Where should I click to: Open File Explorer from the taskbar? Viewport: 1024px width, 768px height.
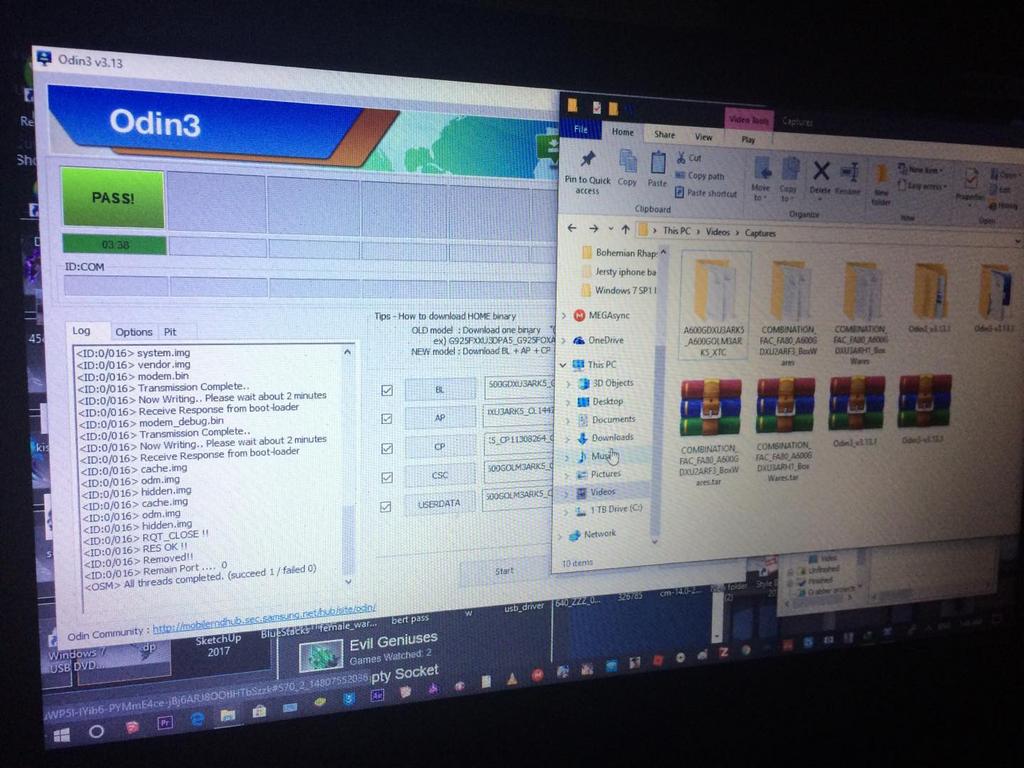click(227, 715)
